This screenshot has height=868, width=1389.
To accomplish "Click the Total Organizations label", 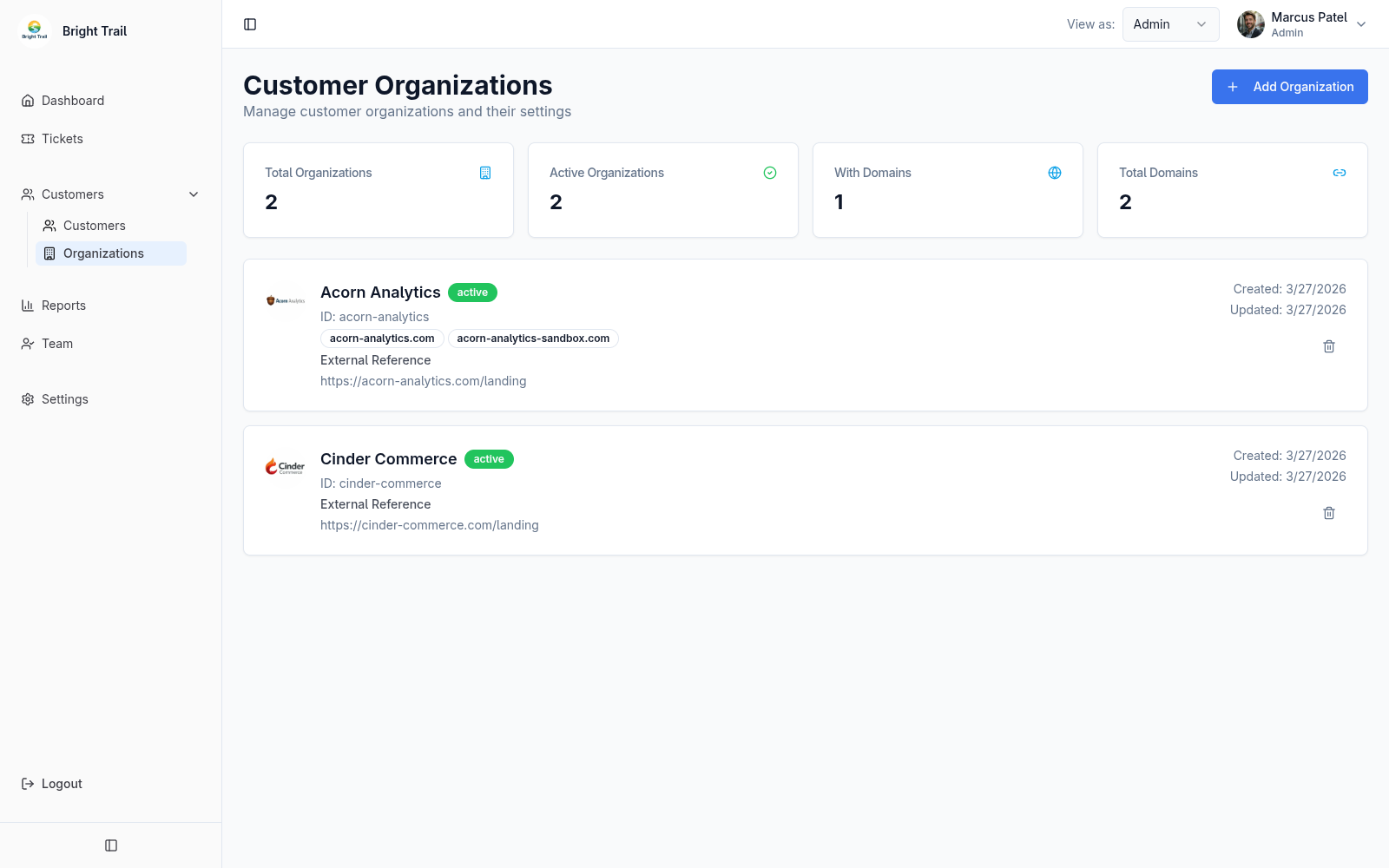I will pyautogui.click(x=319, y=173).
